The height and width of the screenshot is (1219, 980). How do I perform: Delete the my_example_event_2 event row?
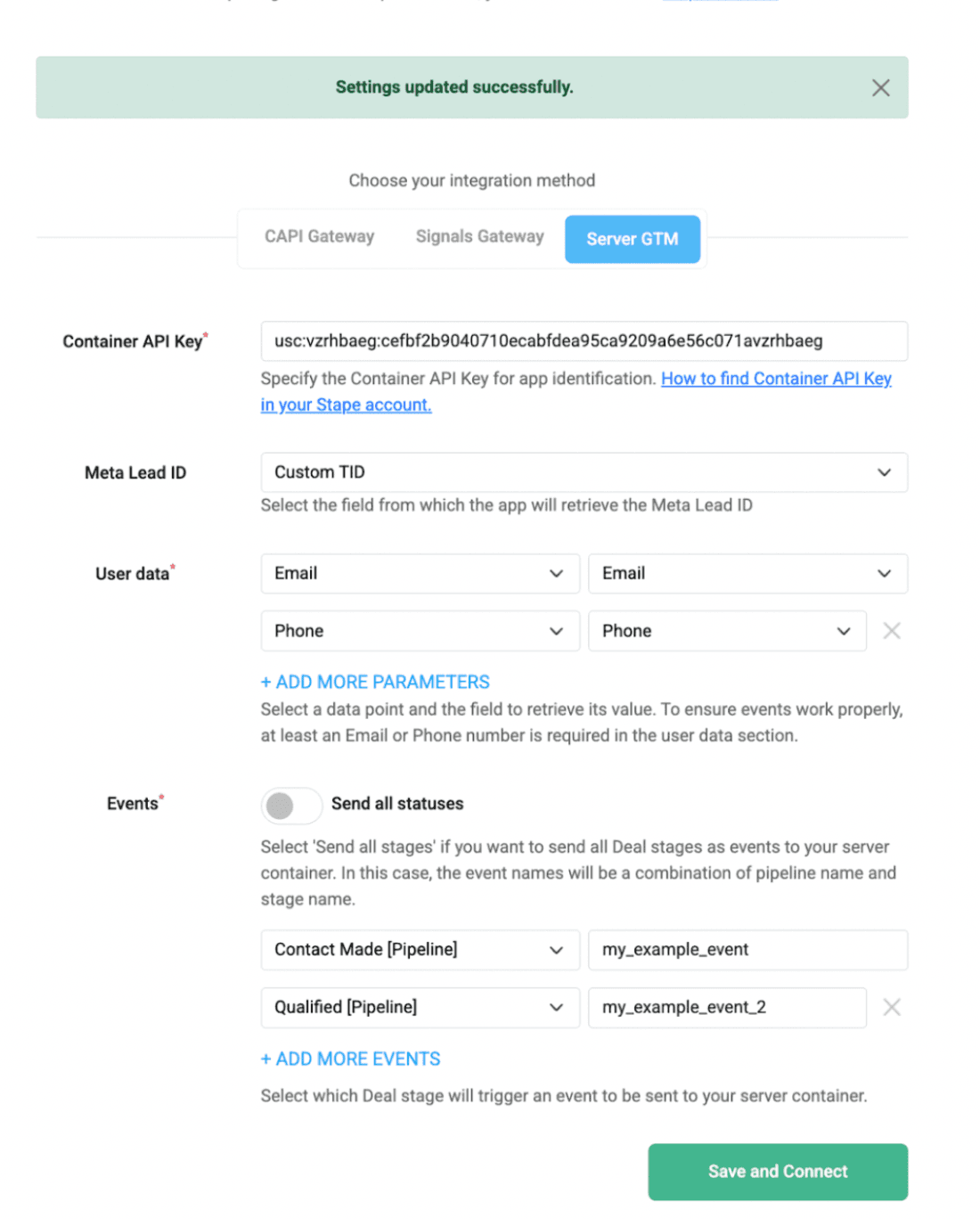(891, 1007)
